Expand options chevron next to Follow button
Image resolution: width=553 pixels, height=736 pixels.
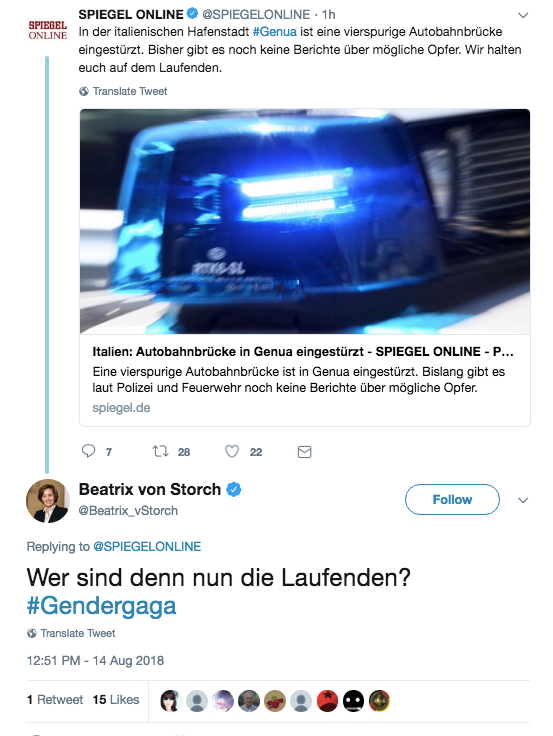click(x=523, y=500)
